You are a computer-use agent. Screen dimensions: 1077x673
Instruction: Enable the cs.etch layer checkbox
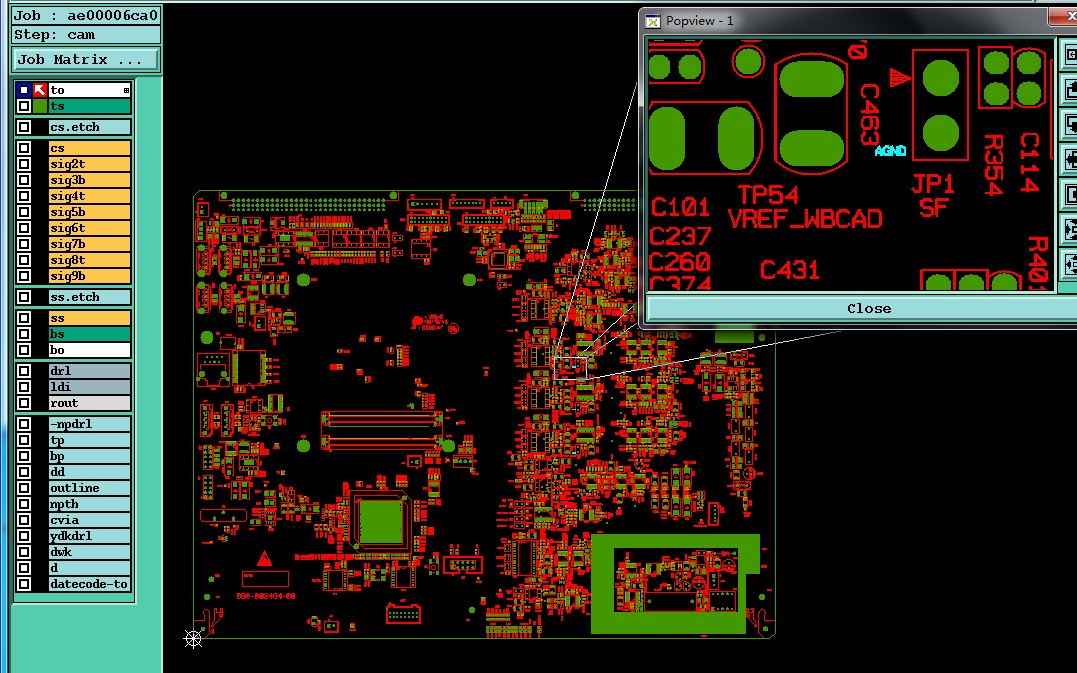(x=24, y=127)
